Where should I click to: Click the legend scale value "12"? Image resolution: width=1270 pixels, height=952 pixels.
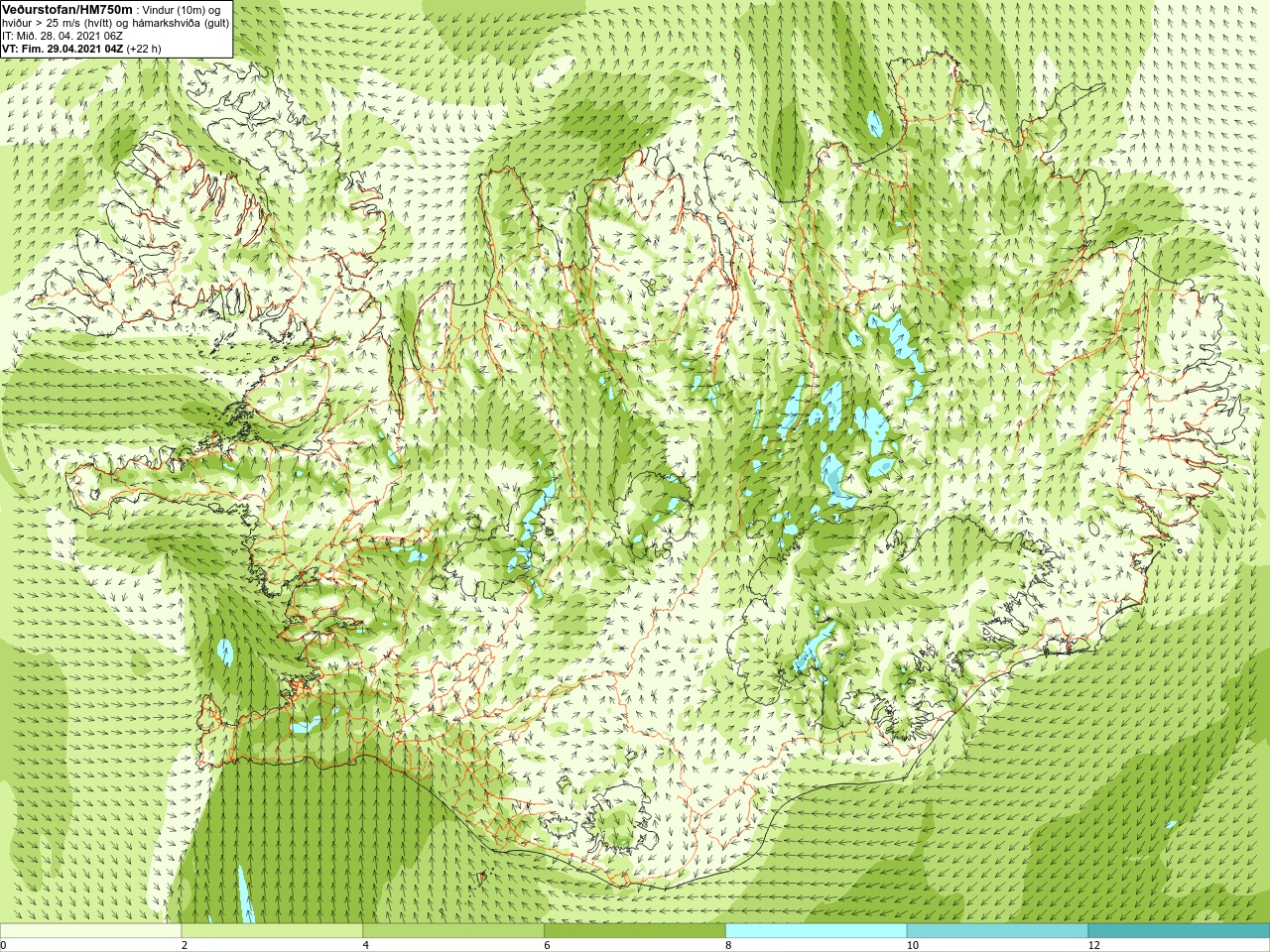(x=1093, y=945)
